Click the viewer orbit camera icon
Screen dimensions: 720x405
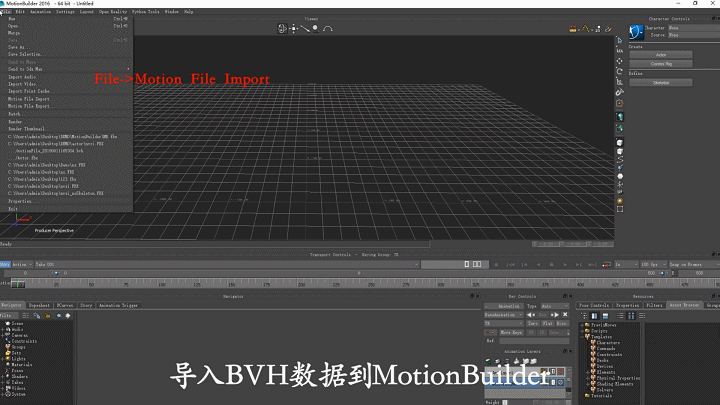tap(282, 28)
